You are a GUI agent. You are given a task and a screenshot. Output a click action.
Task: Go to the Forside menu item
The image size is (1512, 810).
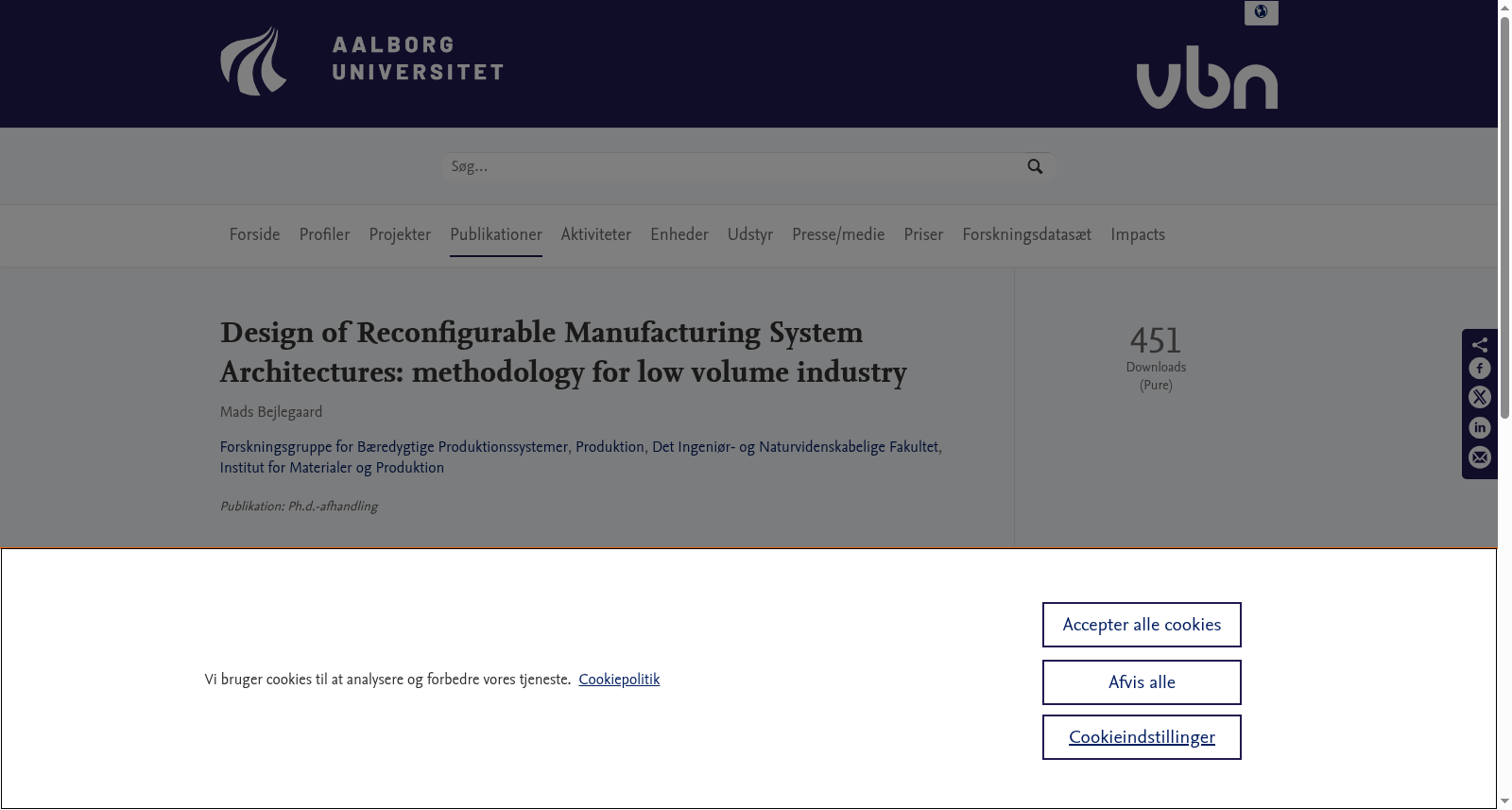(255, 234)
